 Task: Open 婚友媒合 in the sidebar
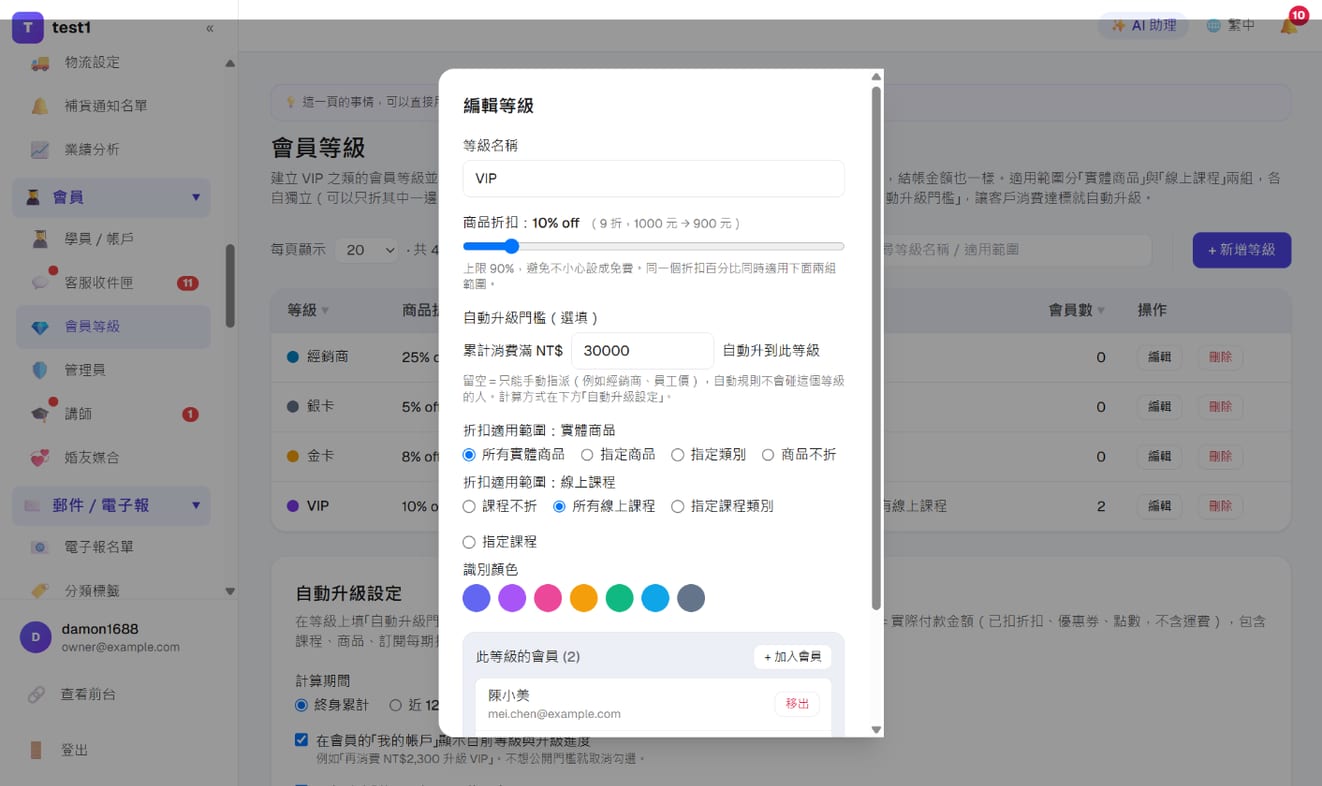pos(113,458)
